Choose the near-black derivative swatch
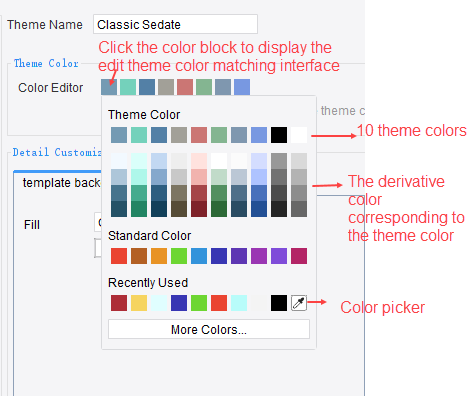 (x=279, y=209)
